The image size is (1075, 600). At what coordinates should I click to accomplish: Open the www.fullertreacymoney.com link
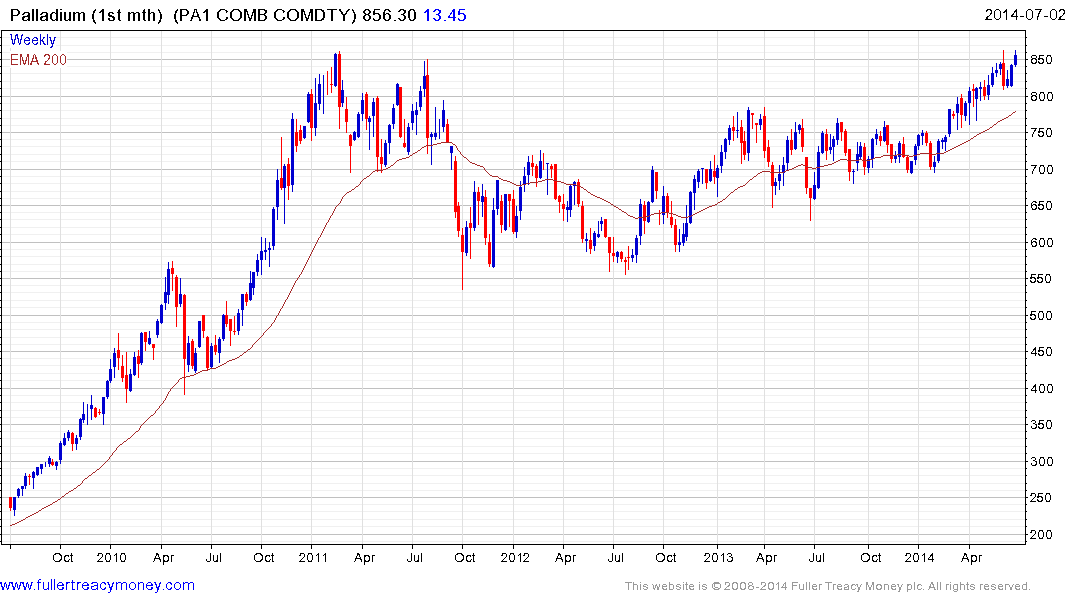[97, 585]
